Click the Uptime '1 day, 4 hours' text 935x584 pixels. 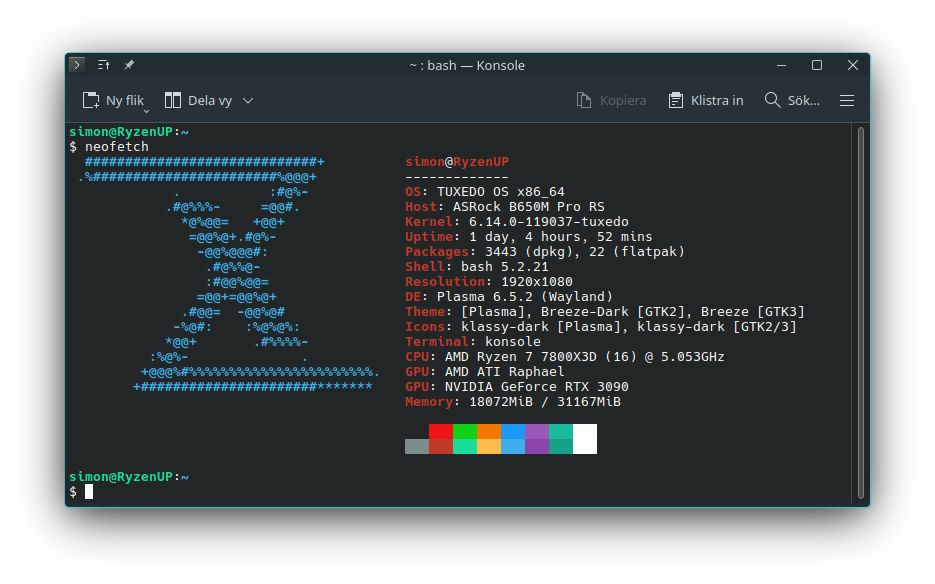[x=525, y=237]
